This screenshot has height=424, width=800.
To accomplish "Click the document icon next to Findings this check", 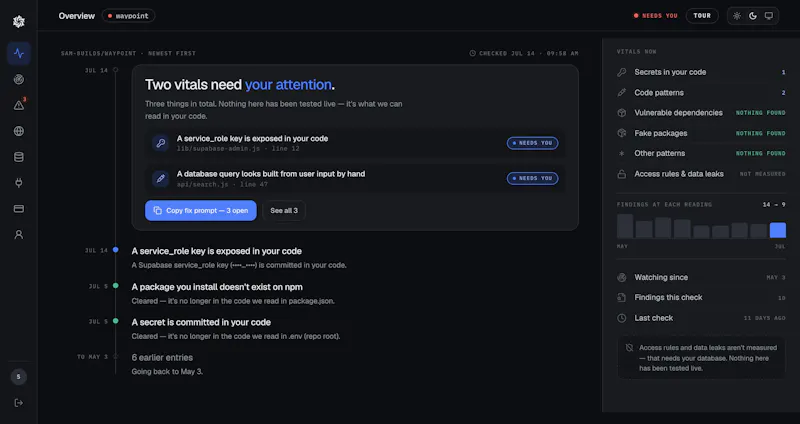I will 621,297.
